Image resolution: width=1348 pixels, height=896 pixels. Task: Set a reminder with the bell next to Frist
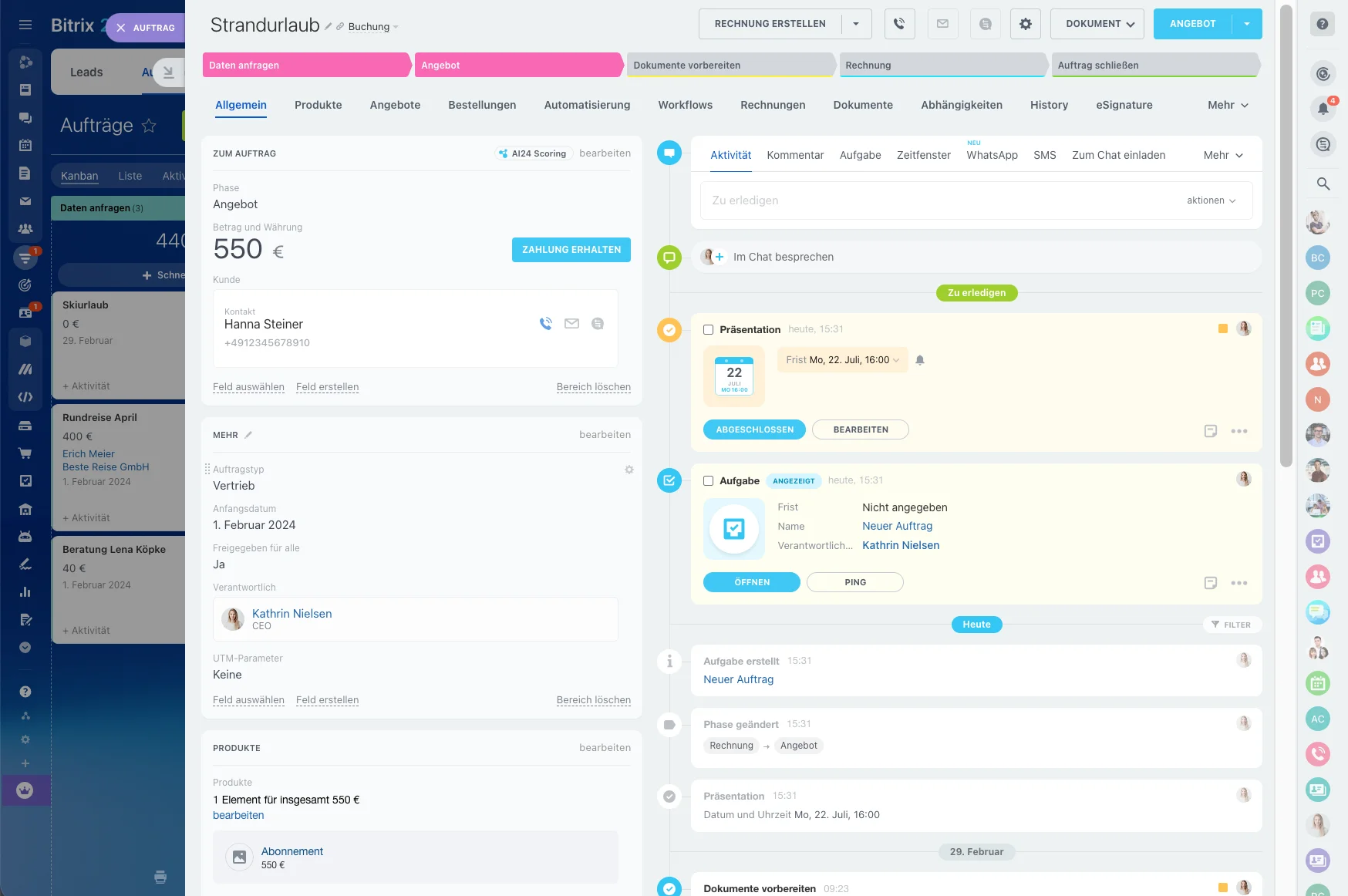(918, 359)
